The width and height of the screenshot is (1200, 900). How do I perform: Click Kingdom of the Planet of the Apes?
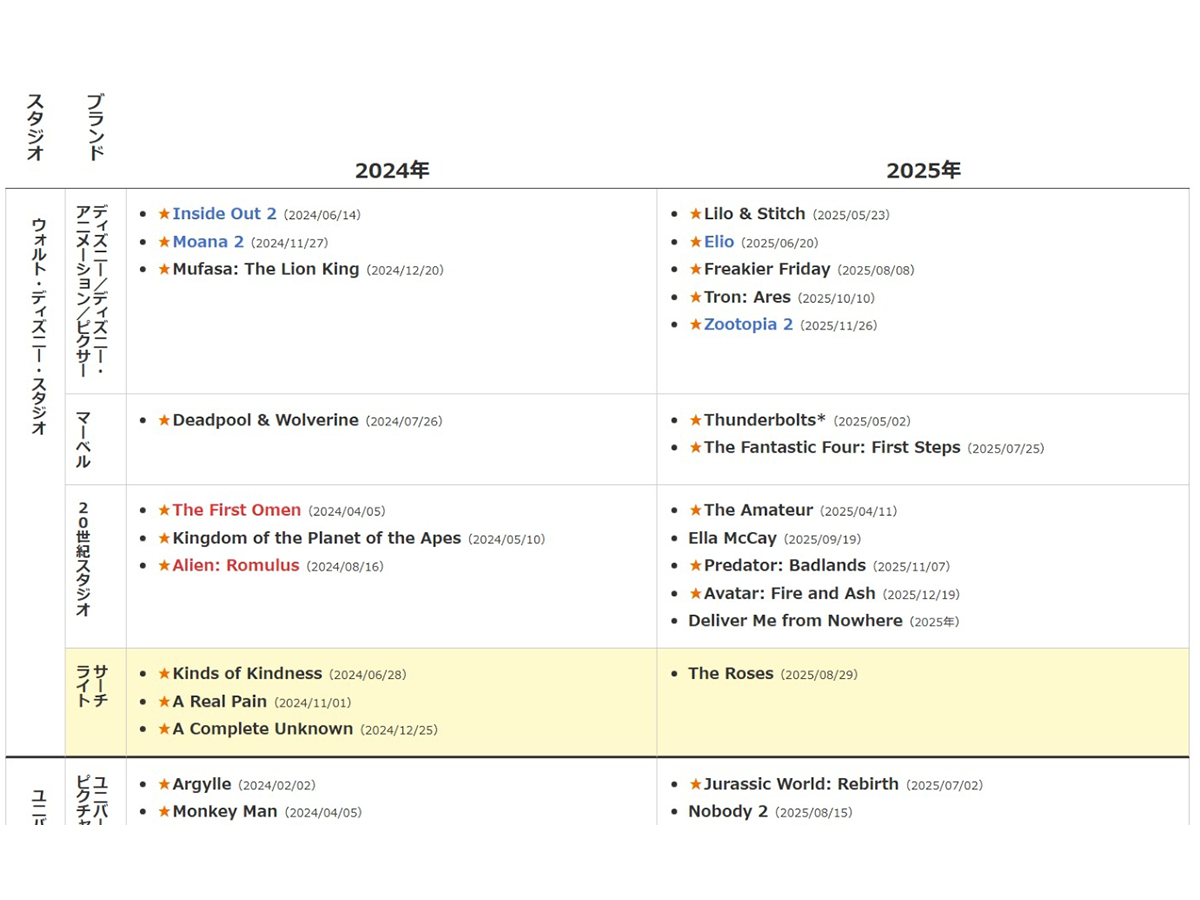click(x=317, y=538)
